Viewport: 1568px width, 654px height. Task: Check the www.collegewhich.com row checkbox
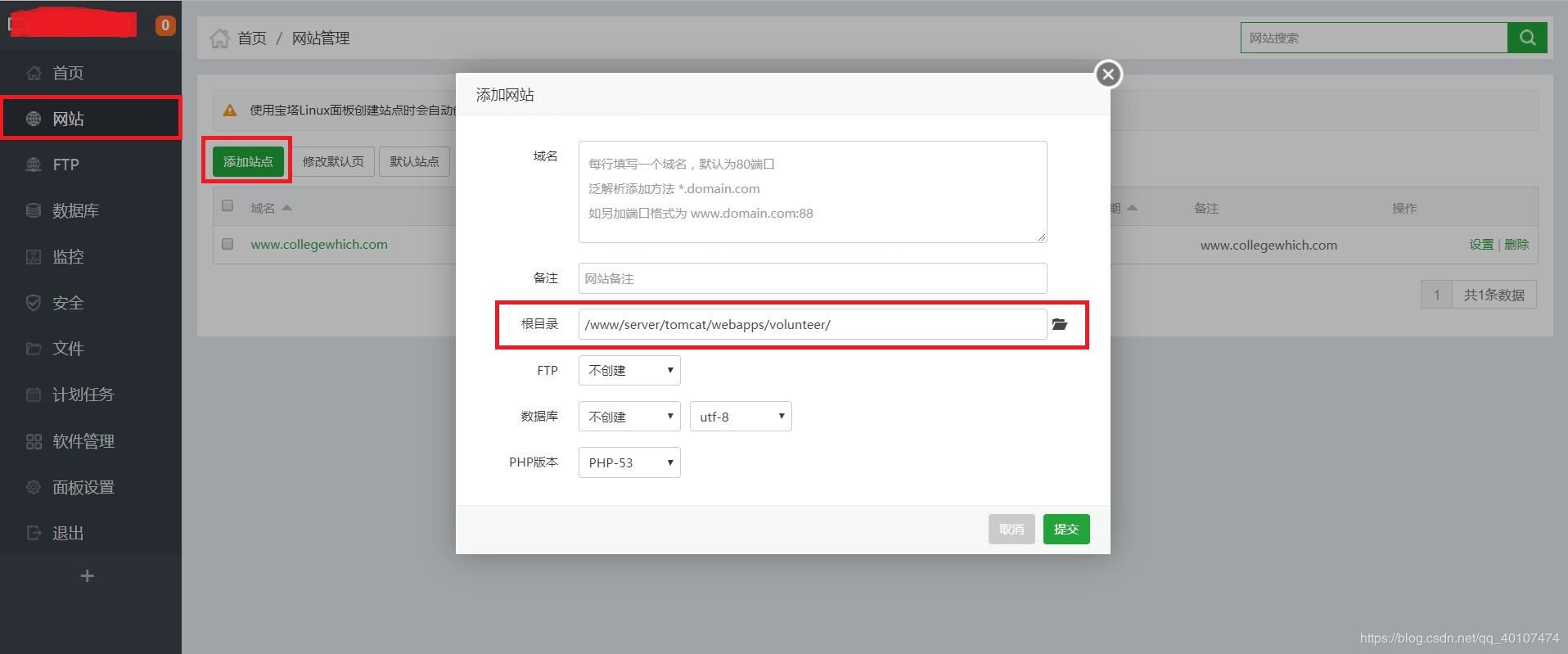[228, 244]
